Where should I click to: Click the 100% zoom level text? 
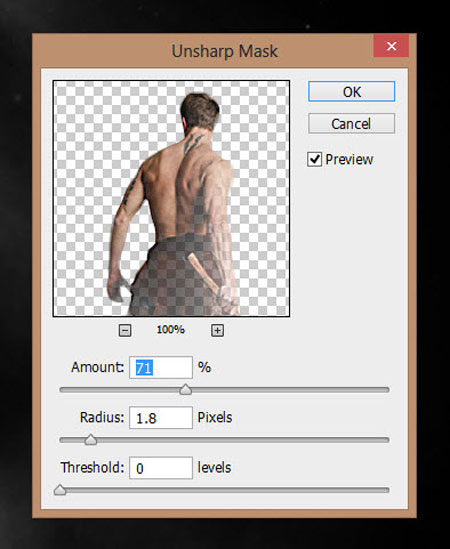coord(171,329)
